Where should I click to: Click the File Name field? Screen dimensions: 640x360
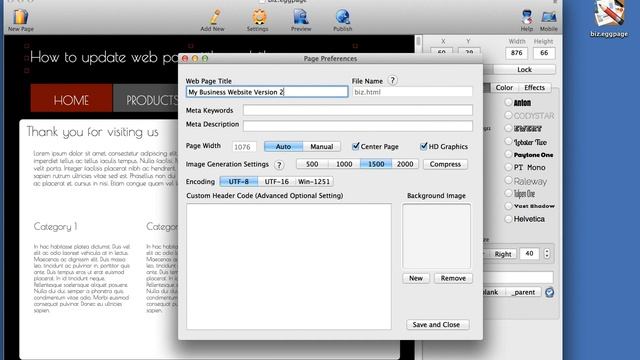tap(412, 92)
